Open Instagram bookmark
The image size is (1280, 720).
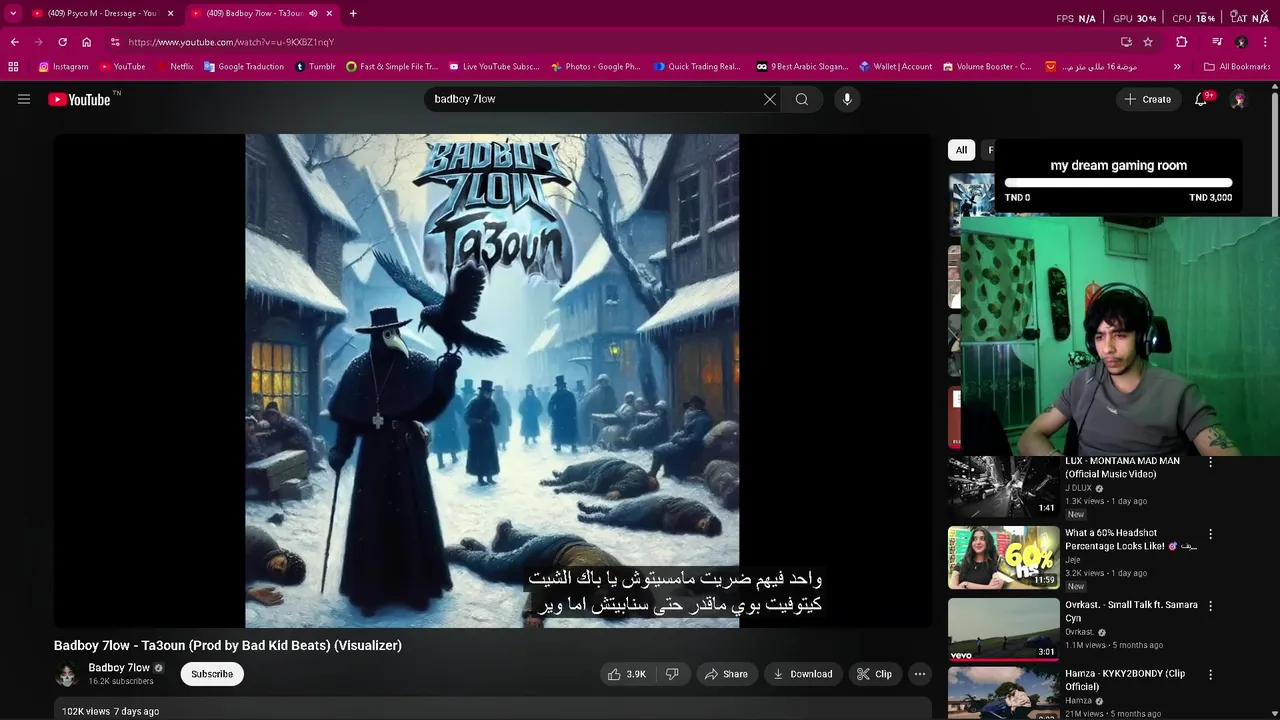pos(64,67)
